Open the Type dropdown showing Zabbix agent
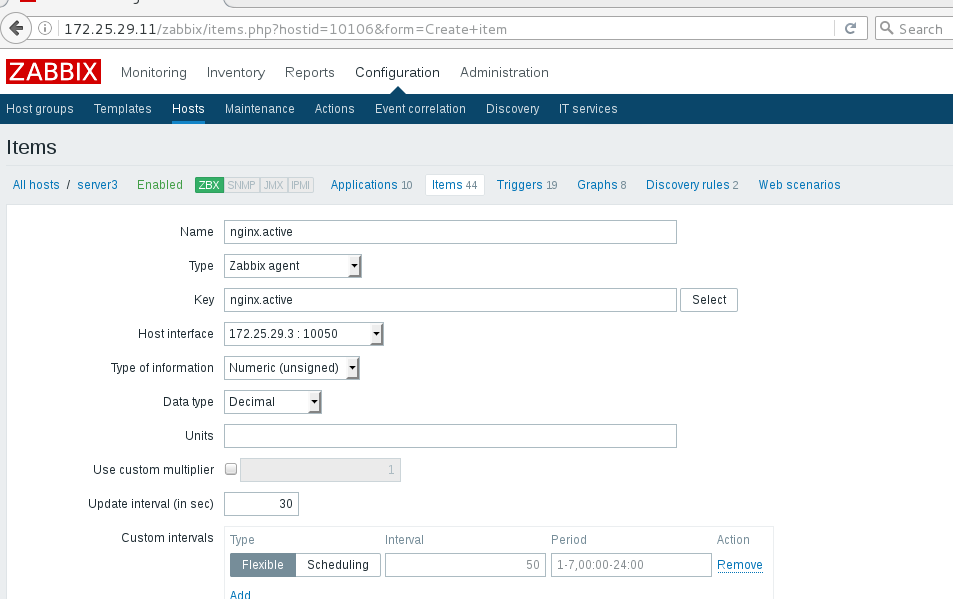Screen dimensions: 953x599 pos(293,266)
